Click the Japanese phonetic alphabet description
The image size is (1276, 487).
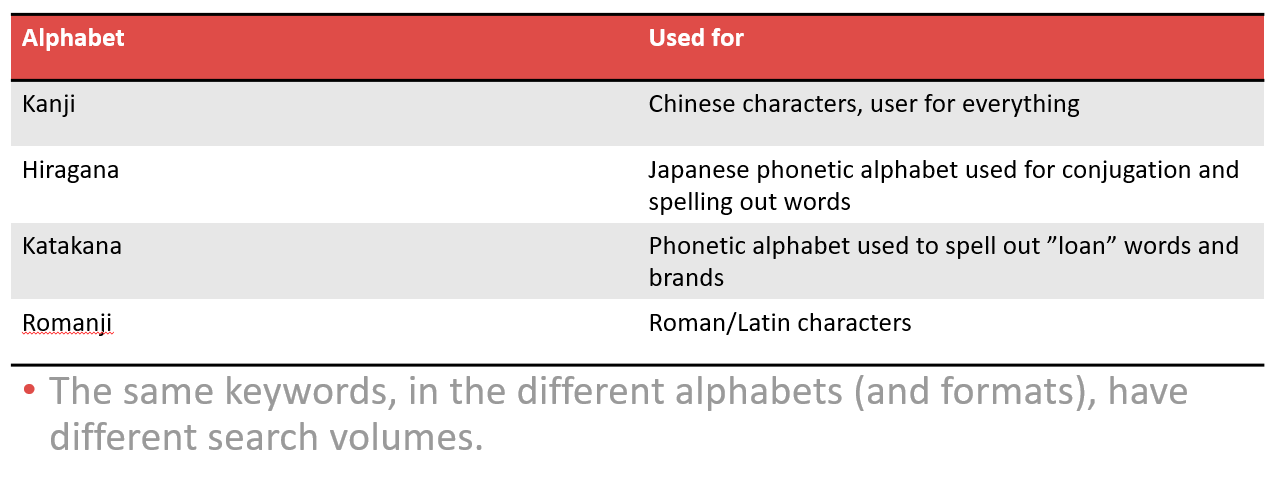point(944,186)
